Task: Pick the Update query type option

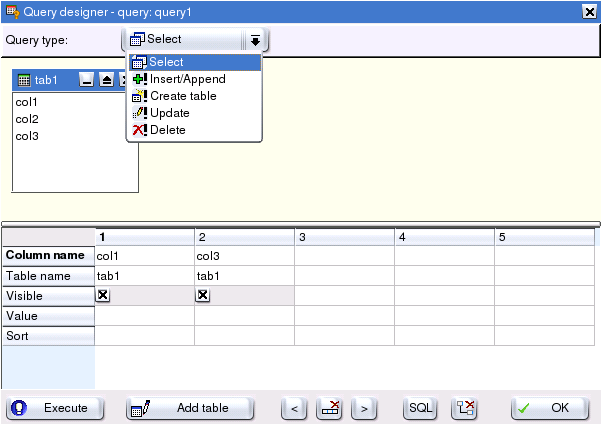Action: [169, 113]
